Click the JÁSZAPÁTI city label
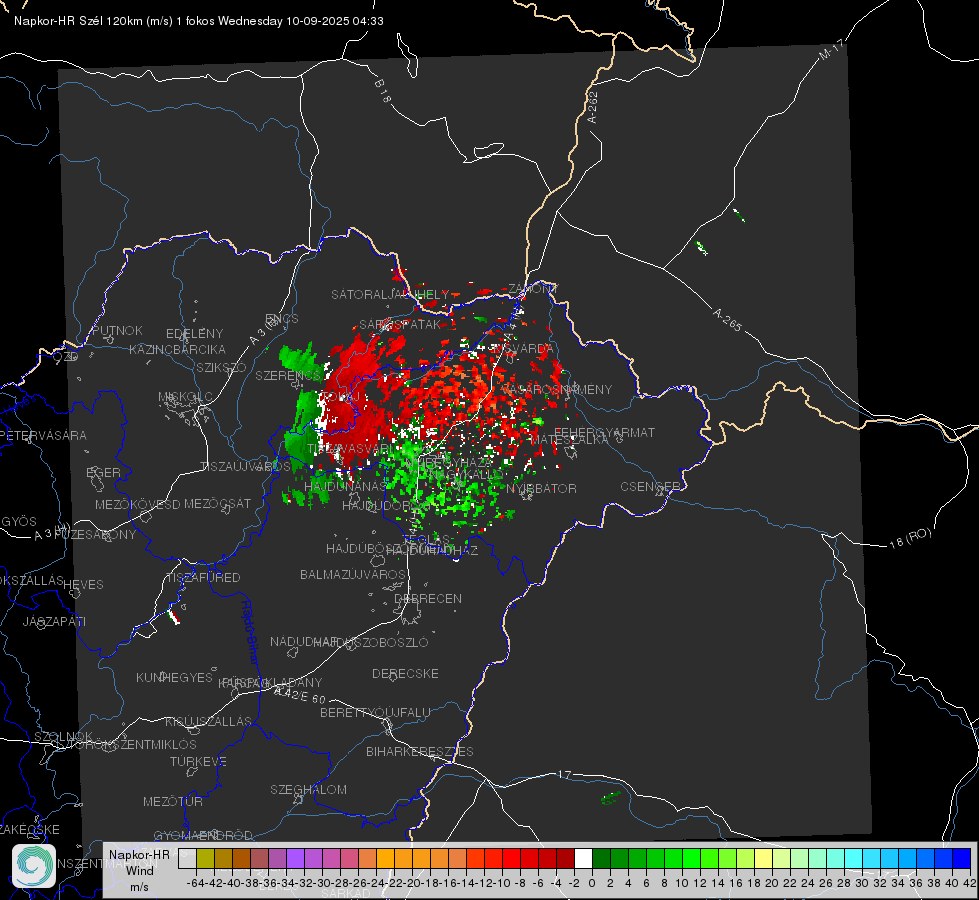The height and width of the screenshot is (900, 979). pyautogui.click(x=54, y=621)
